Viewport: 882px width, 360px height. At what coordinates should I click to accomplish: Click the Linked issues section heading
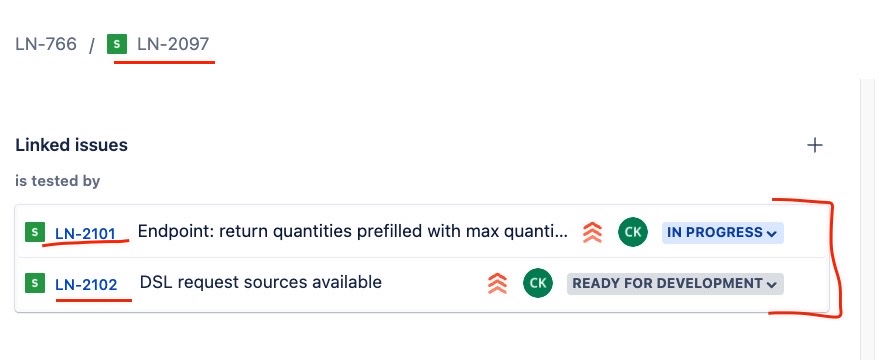(x=71, y=145)
